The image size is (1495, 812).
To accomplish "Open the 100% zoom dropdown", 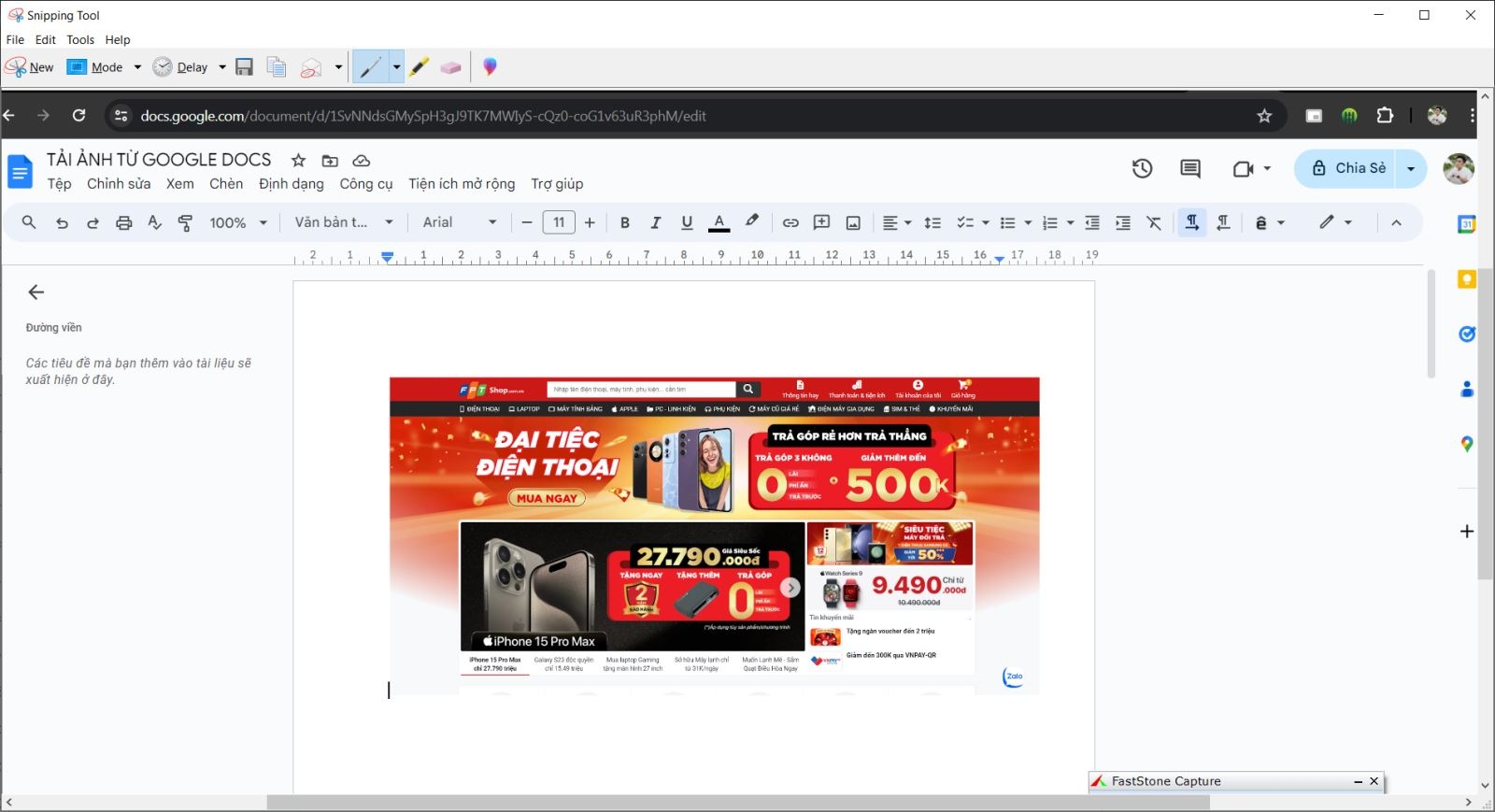I will click(x=238, y=222).
